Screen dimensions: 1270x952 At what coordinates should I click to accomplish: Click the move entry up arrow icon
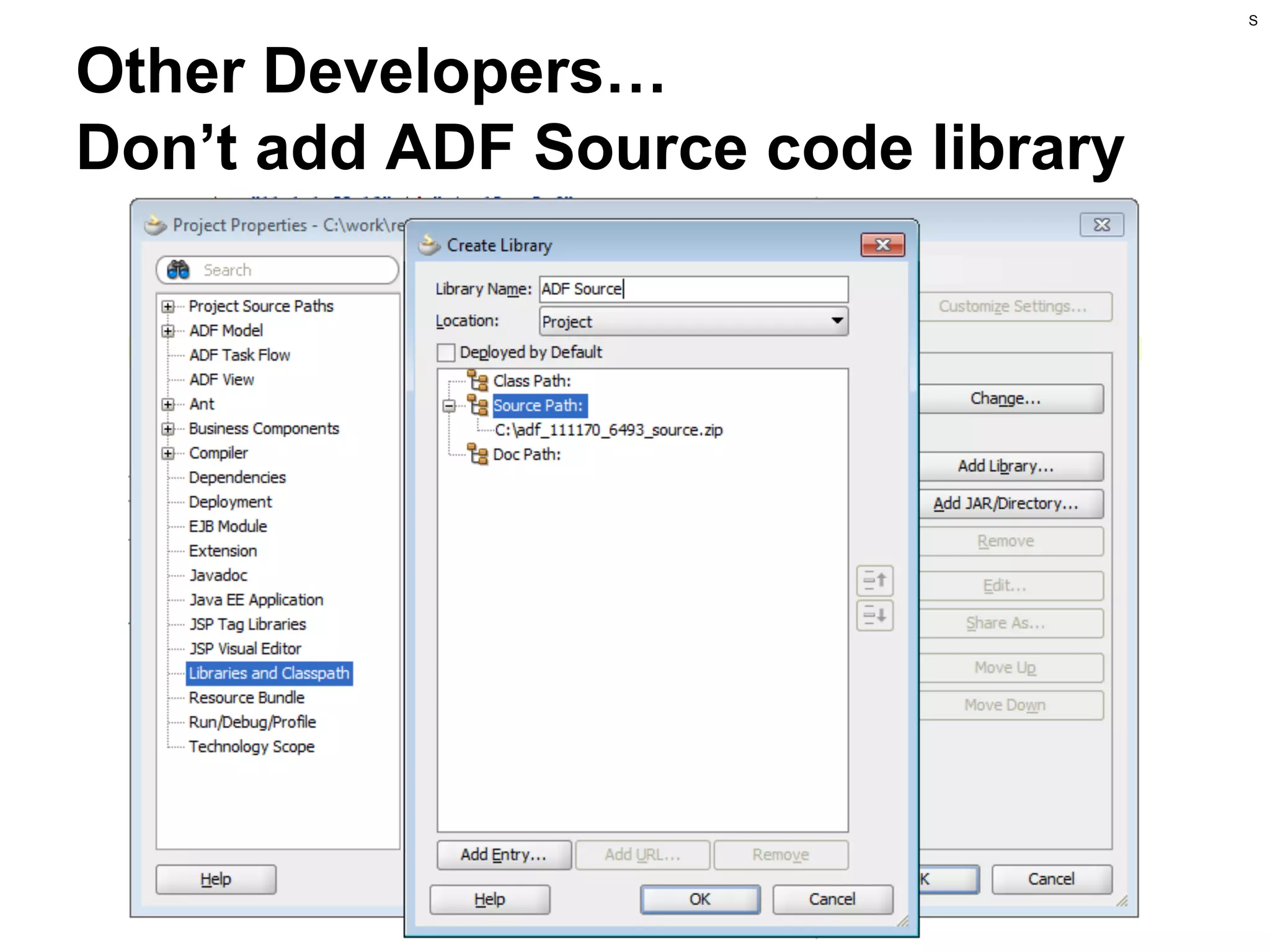coord(875,581)
